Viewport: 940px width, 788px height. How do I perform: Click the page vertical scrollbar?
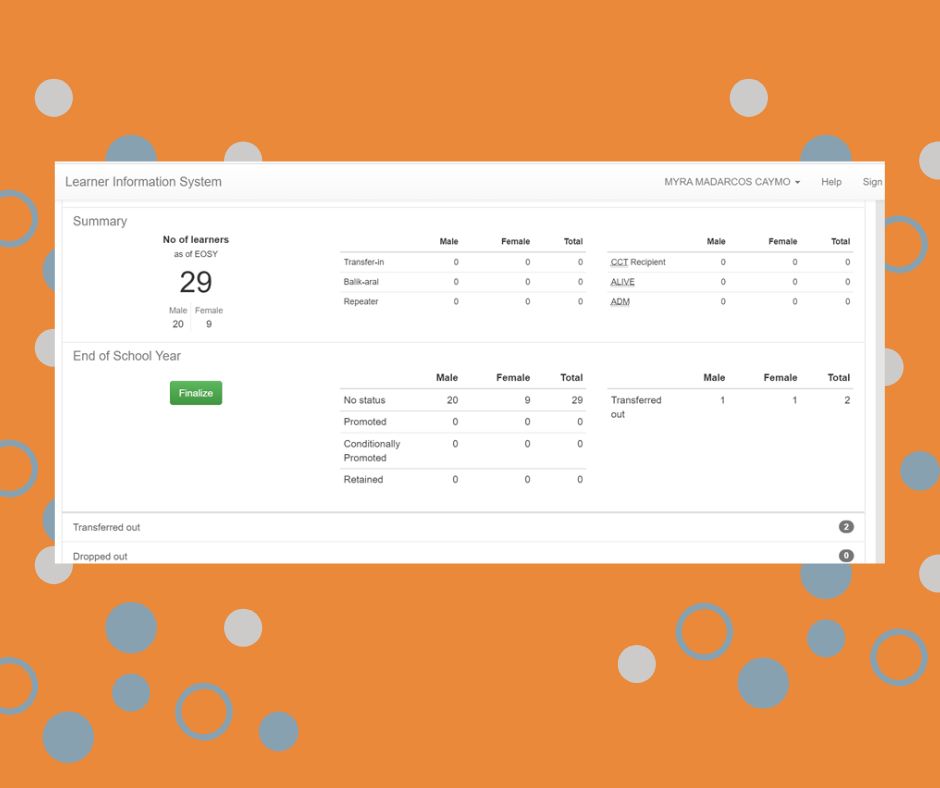point(879,381)
